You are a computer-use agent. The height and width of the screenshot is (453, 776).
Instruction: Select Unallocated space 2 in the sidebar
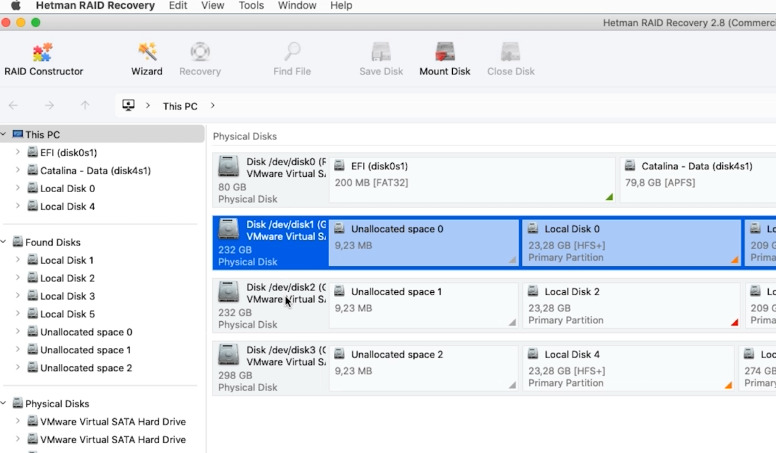pos(86,368)
